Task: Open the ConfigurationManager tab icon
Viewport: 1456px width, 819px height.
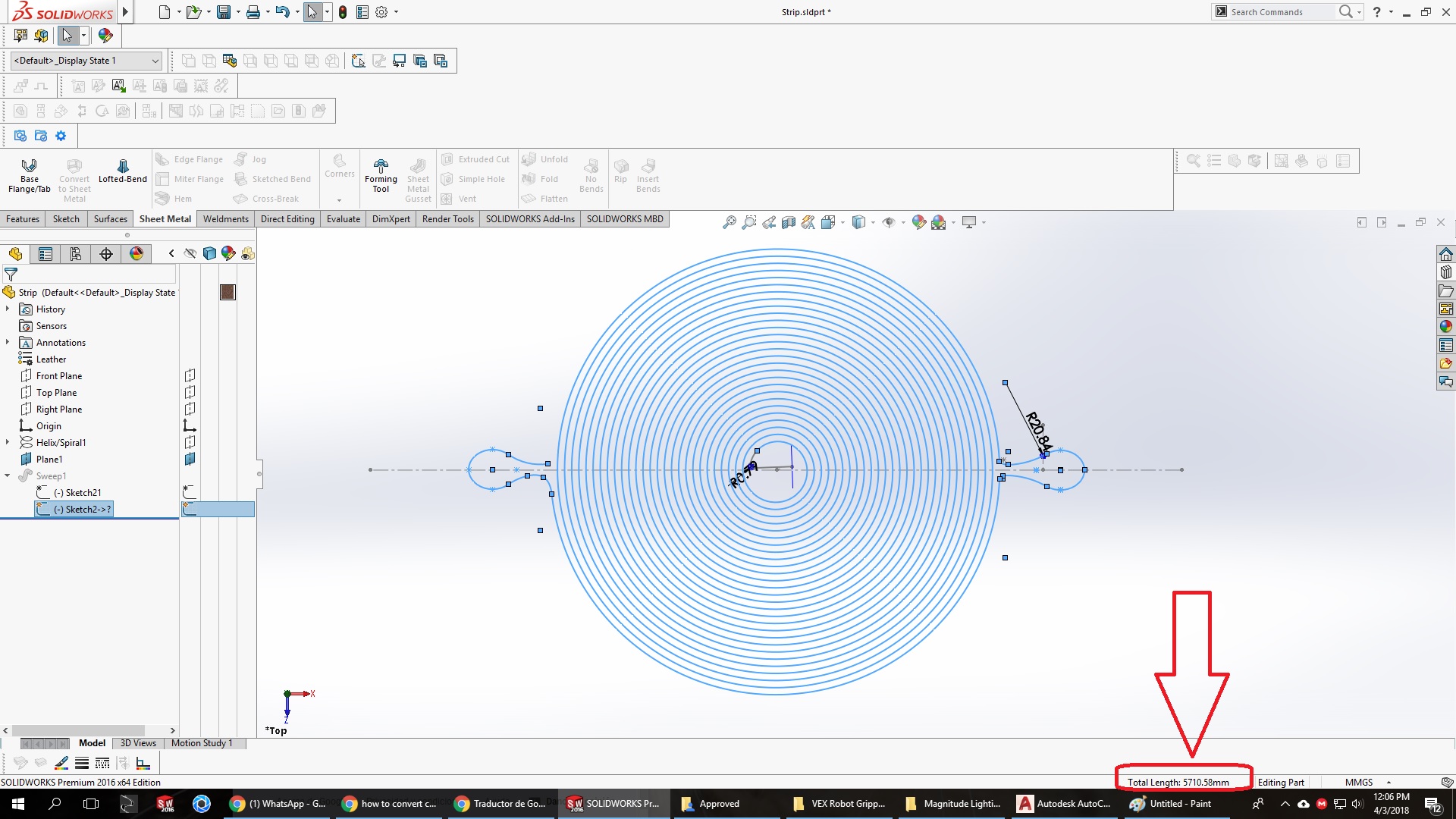Action: pos(76,254)
